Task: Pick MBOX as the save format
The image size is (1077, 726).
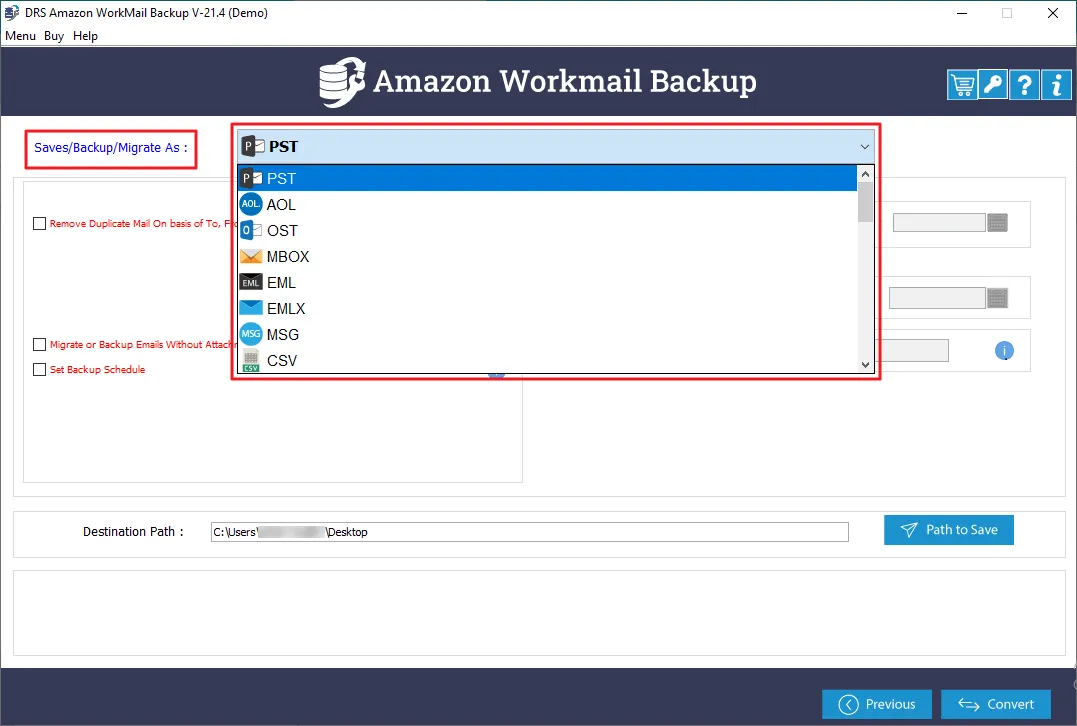Action: coord(547,257)
